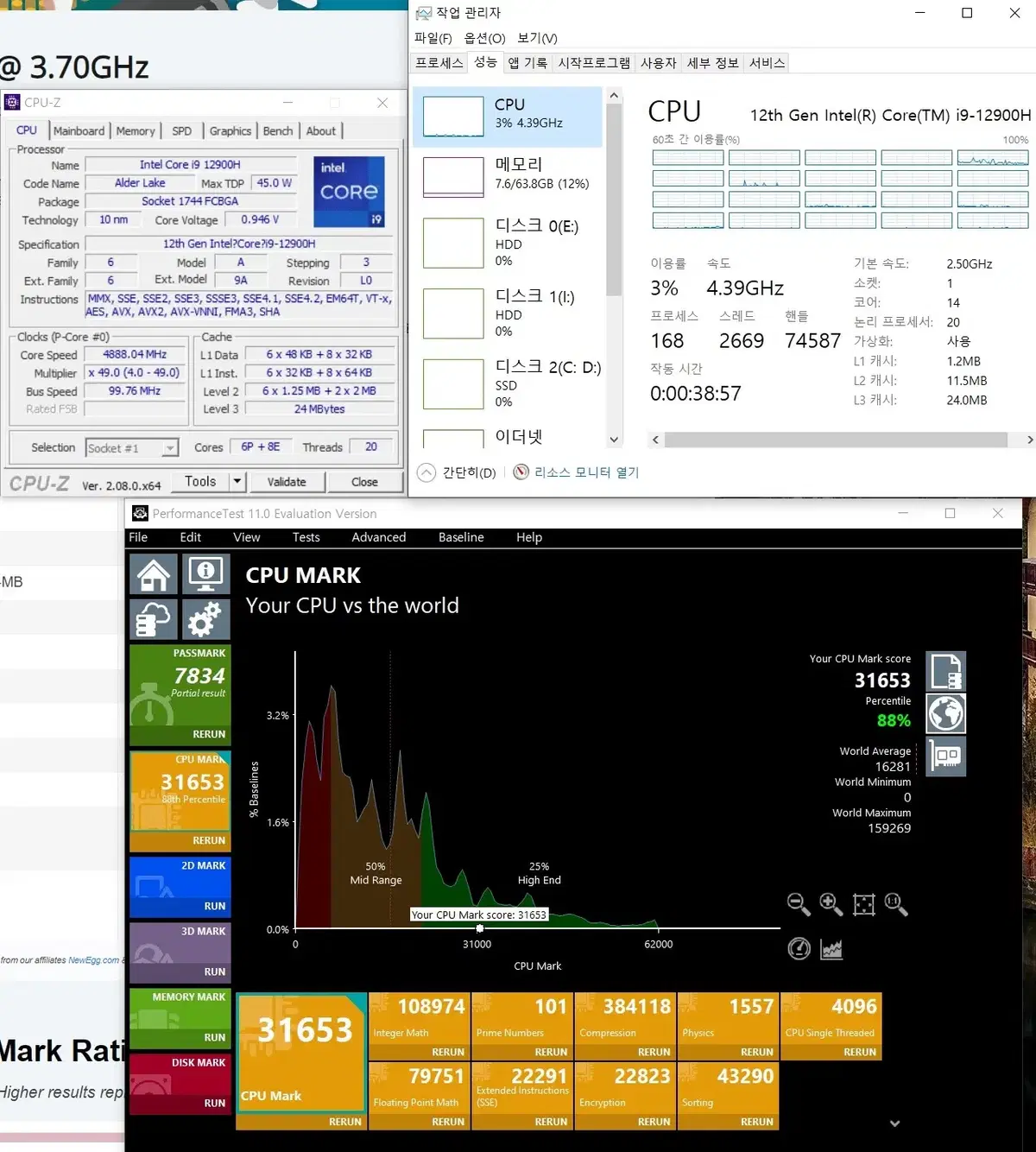Open PerformanceTest Advanced menu
Screen dimensions: 1036x1152
tap(378, 537)
